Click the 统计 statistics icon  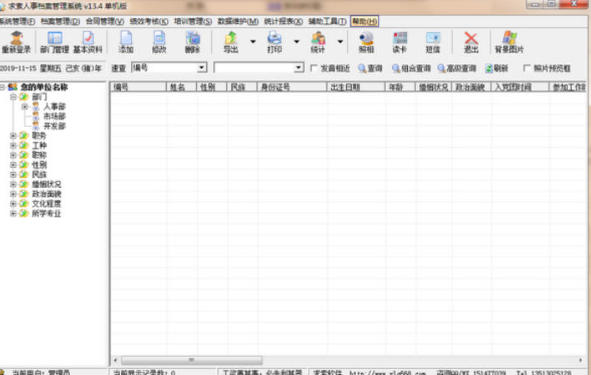[318, 42]
